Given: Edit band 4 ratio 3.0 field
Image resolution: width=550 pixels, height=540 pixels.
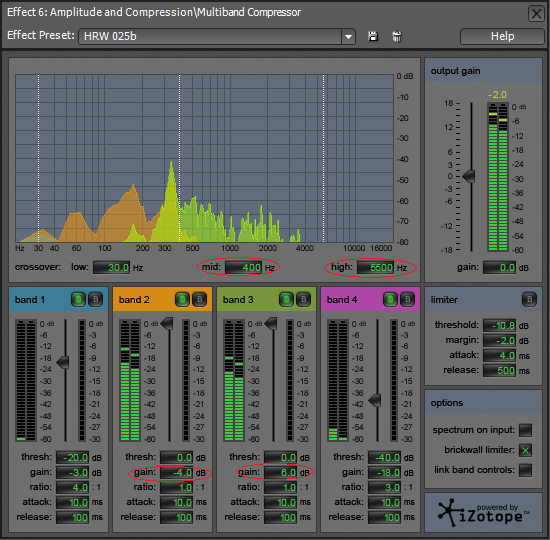Looking at the screenshot, I should 384,487.
